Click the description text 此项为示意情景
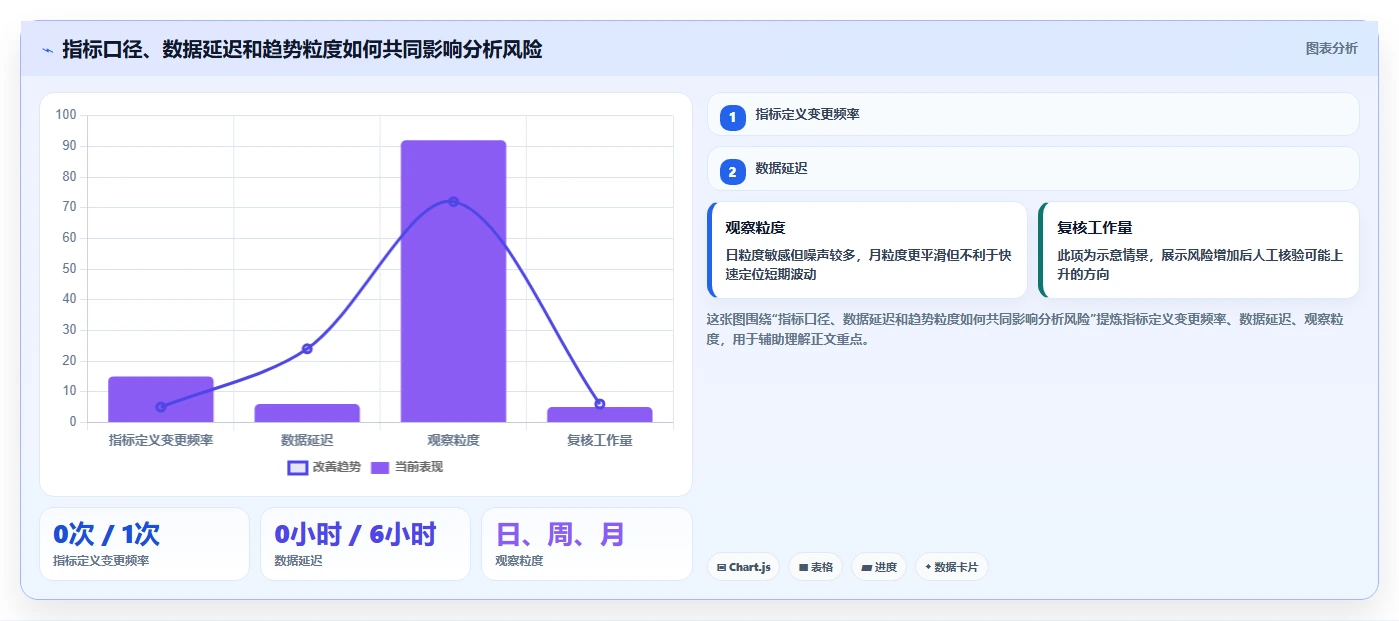Image resolution: width=1399 pixels, height=621 pixels. (1200, 265)
